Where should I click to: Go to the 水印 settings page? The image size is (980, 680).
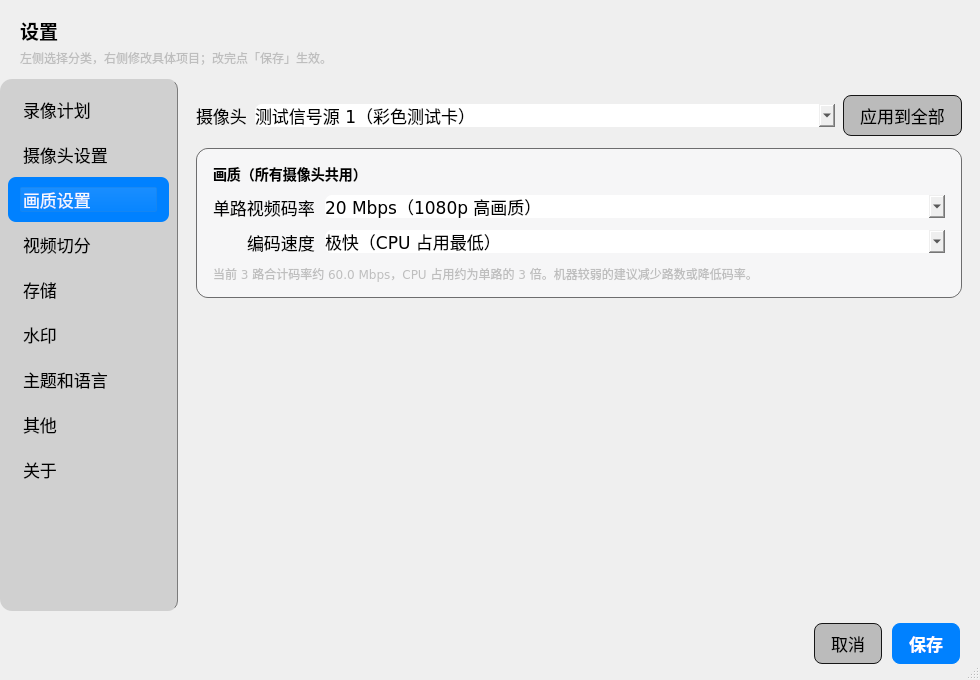(x=88, y=335)
